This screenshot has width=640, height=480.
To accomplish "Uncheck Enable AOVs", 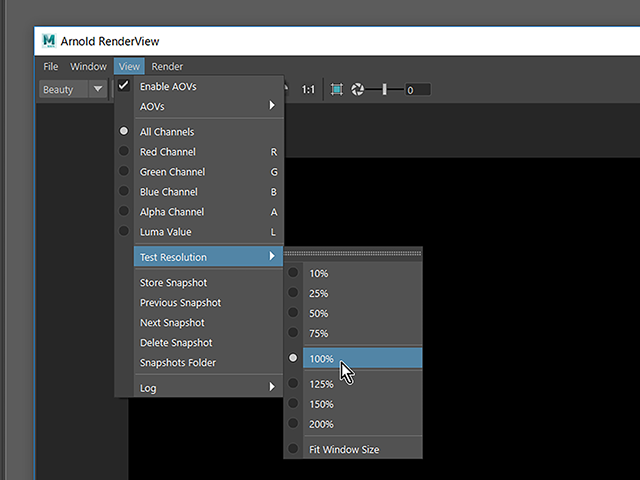I will [199, 87].
